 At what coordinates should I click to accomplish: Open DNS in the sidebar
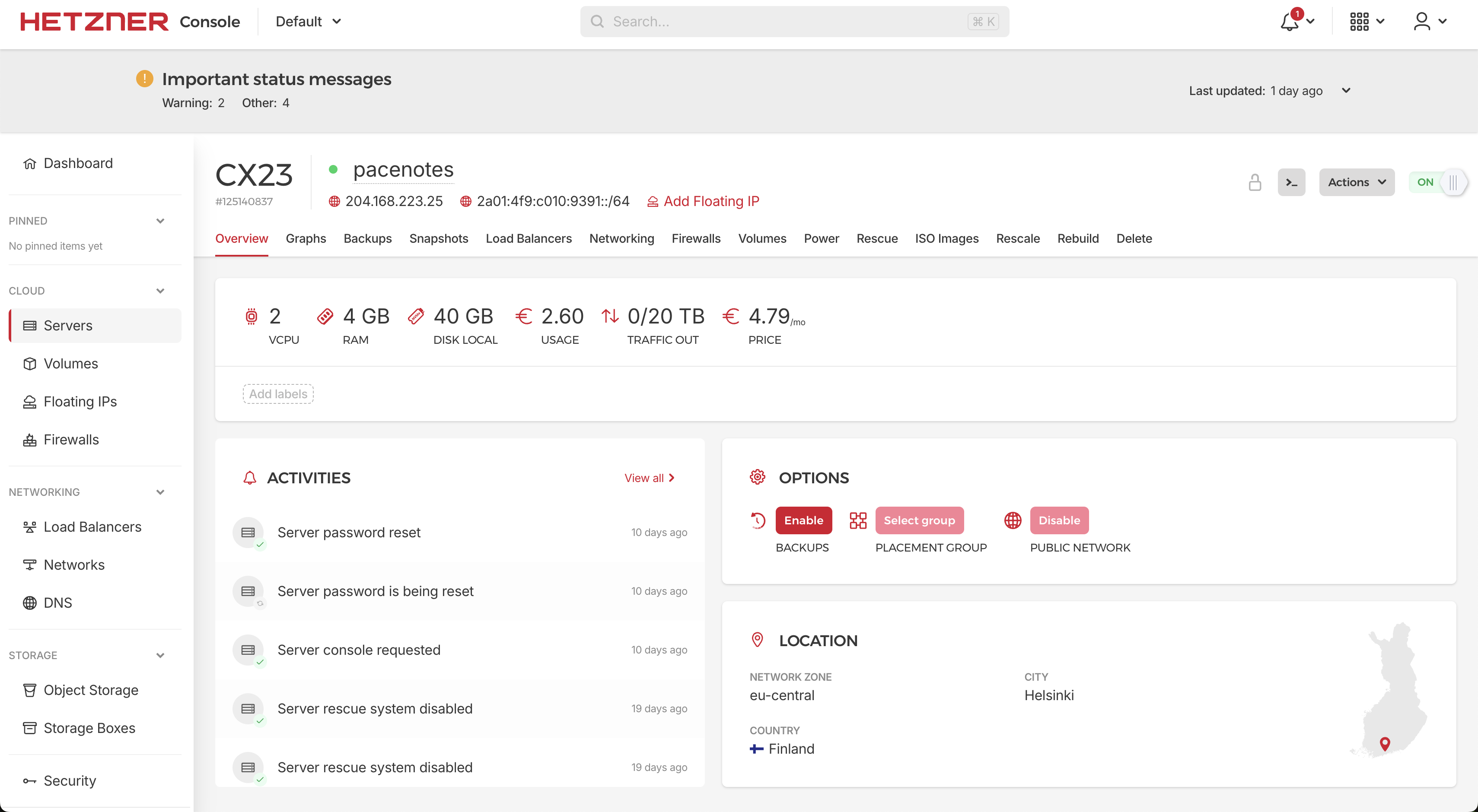pyautogui.click(x=95, y=603)
